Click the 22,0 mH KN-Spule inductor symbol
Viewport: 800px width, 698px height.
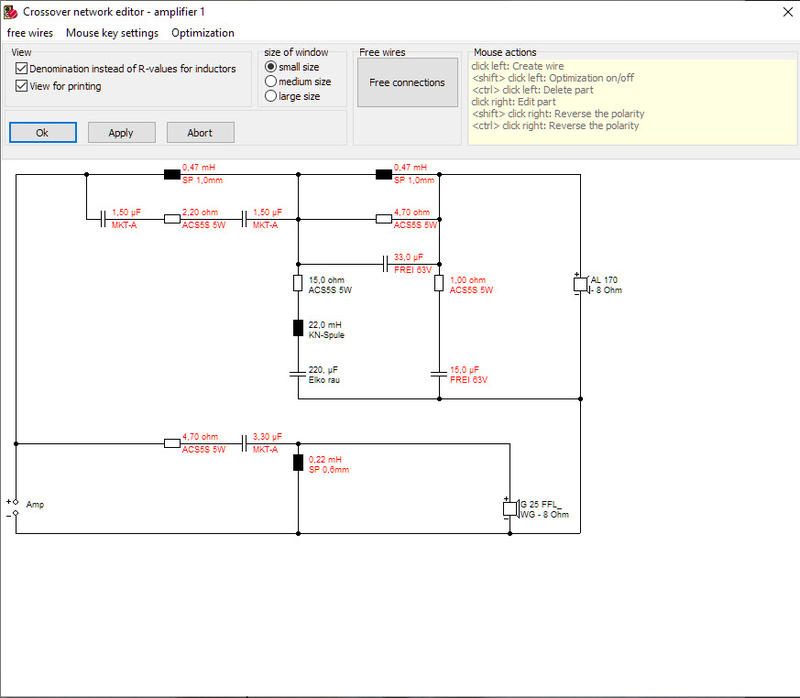298,328
